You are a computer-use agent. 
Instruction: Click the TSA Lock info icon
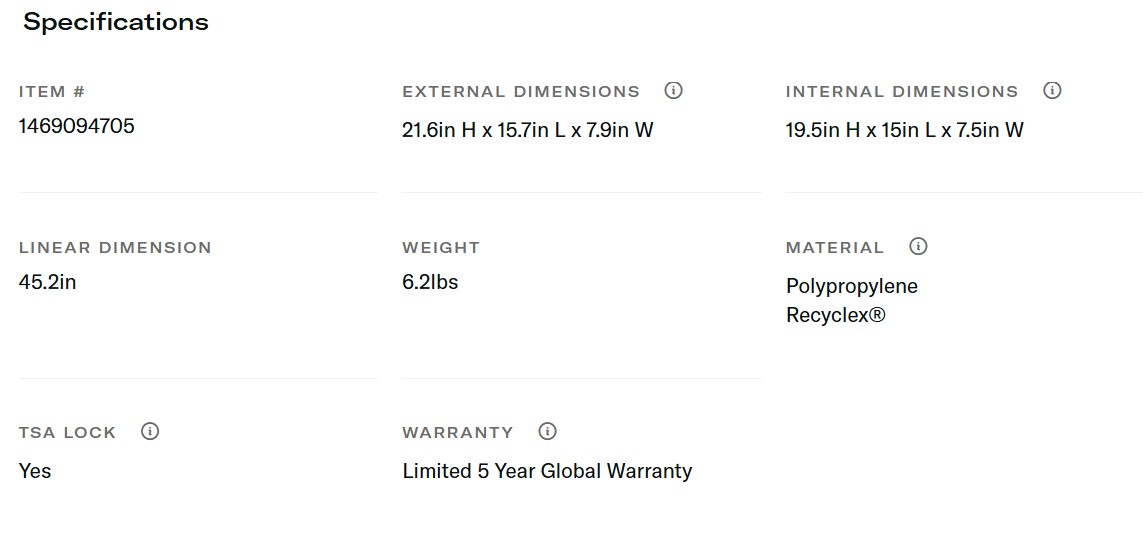(x=150, y=432)
